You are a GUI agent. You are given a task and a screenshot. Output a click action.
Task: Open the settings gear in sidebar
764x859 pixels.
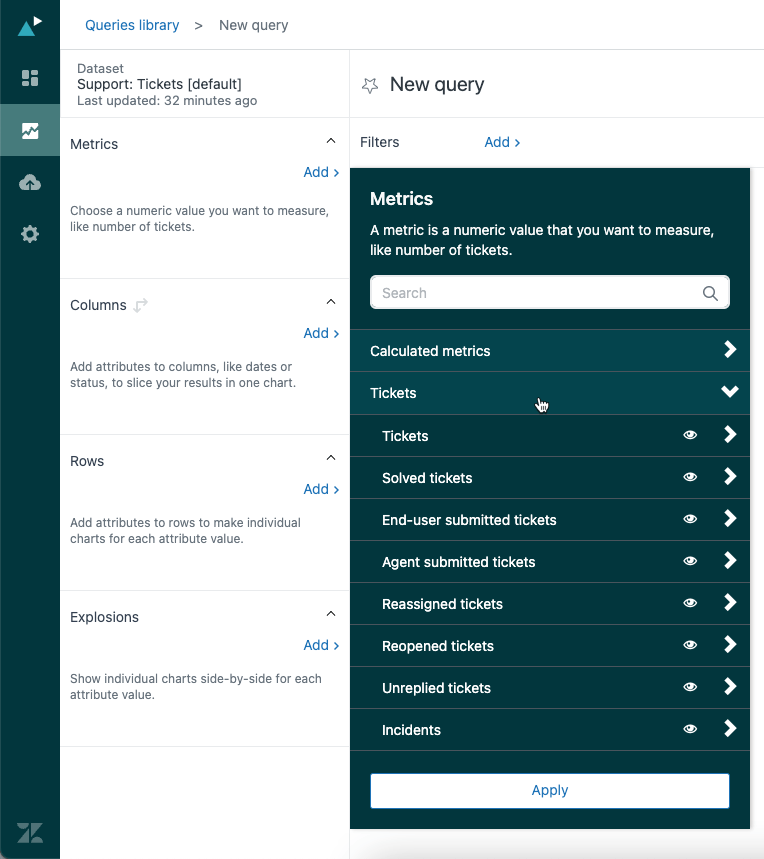[30, 235]
